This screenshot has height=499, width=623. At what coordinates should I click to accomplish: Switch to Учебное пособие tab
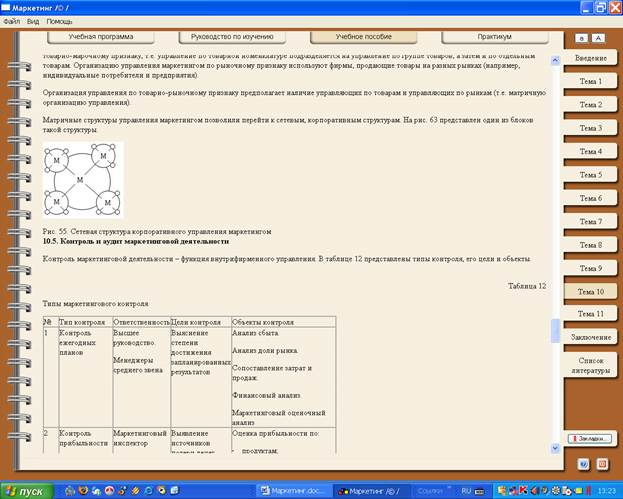point(364,37)
